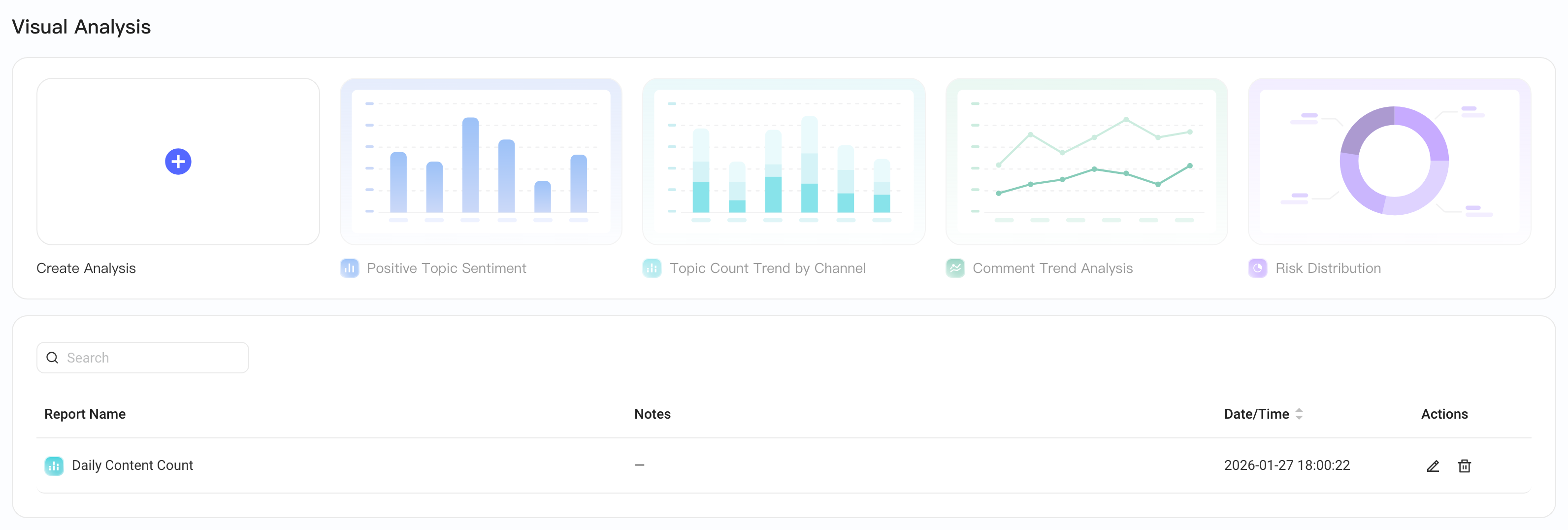This screenshot has width=1568, height=530.
Task: Edit the Daily Content Count report
Action: (x=1433, y=466)
